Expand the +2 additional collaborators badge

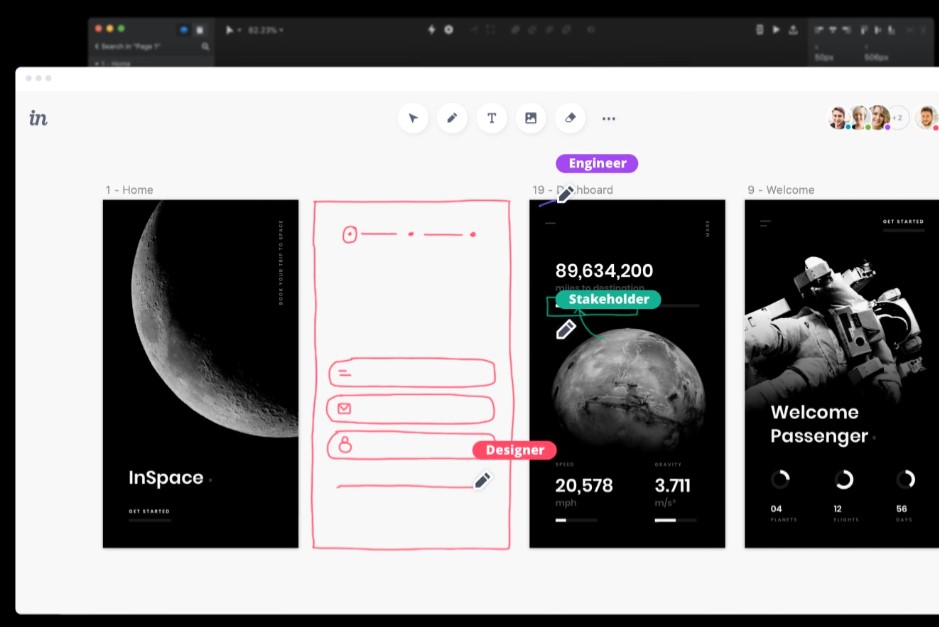pyautogui.click(x=898, y=118)
